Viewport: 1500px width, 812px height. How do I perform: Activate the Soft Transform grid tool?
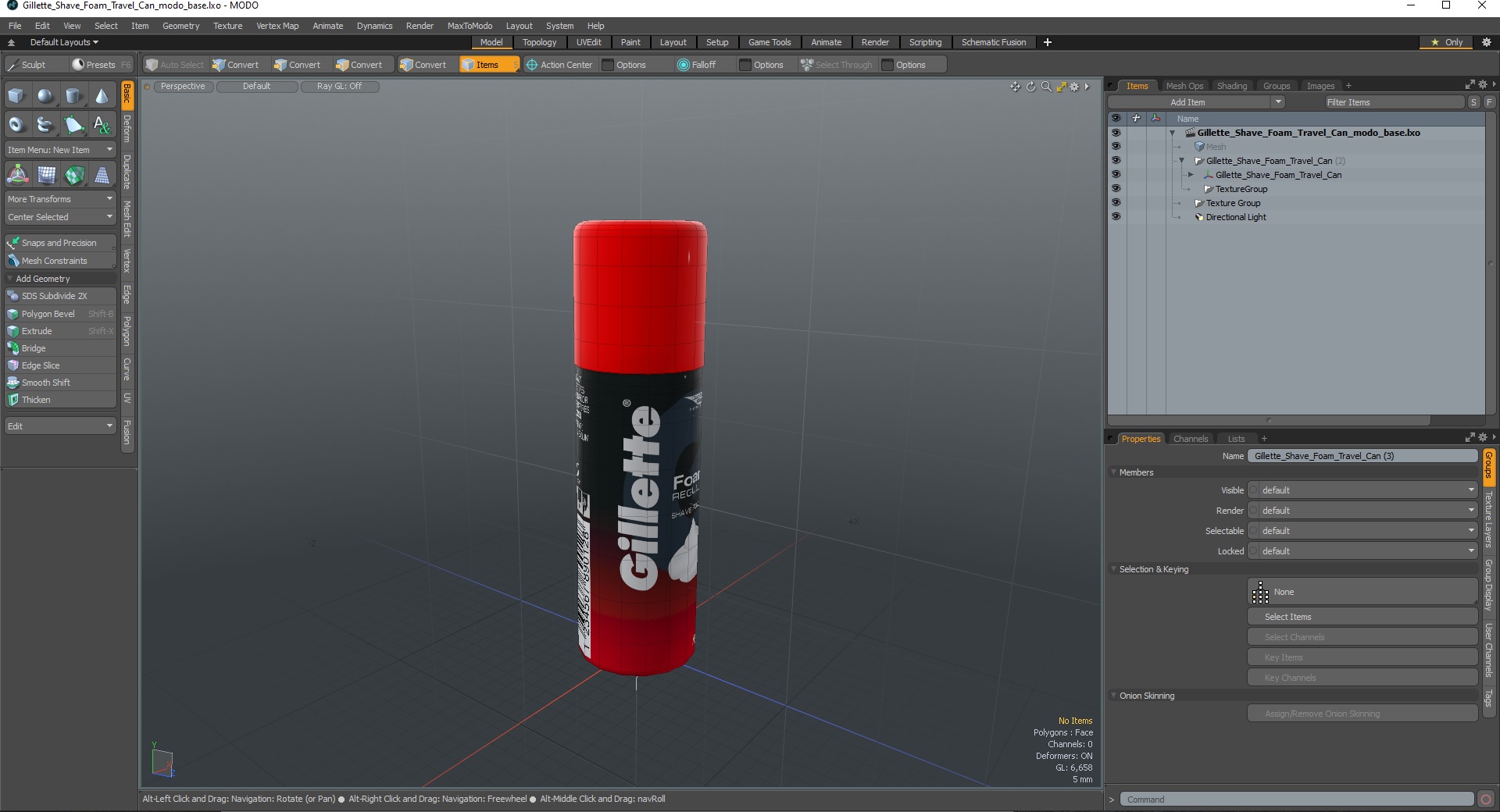tap(46, 175)
